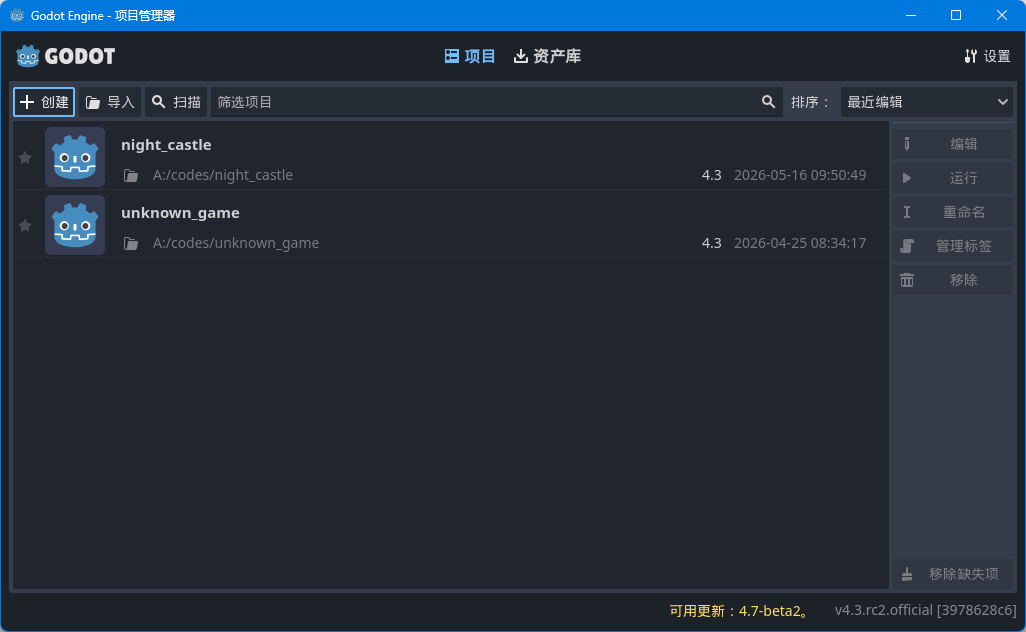Screen dimensions: 1026x632
Task: Click the unknown_game project name
Action: coord(180,213)
